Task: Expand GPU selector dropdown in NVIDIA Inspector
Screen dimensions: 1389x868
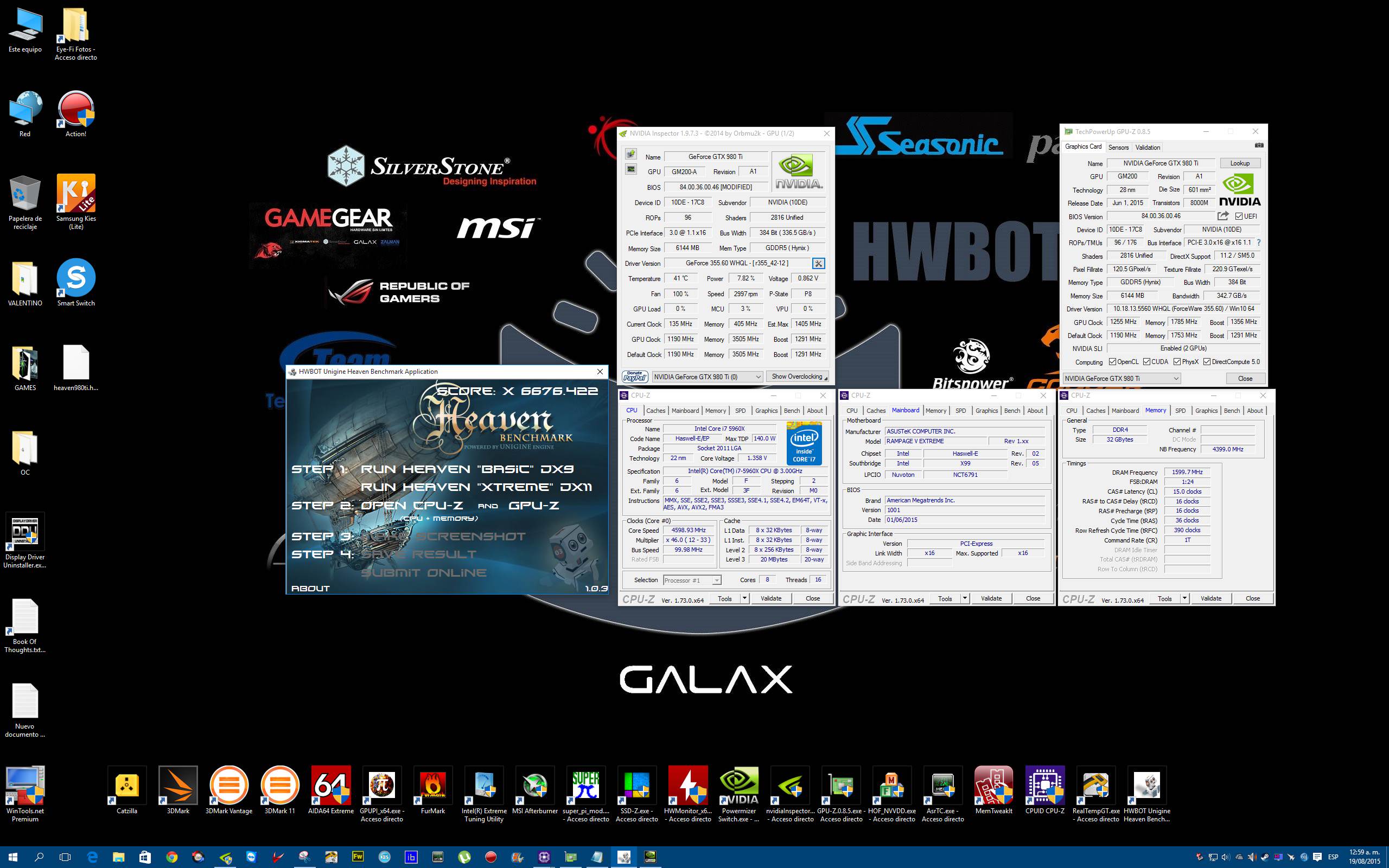Action: click(757, 376)
